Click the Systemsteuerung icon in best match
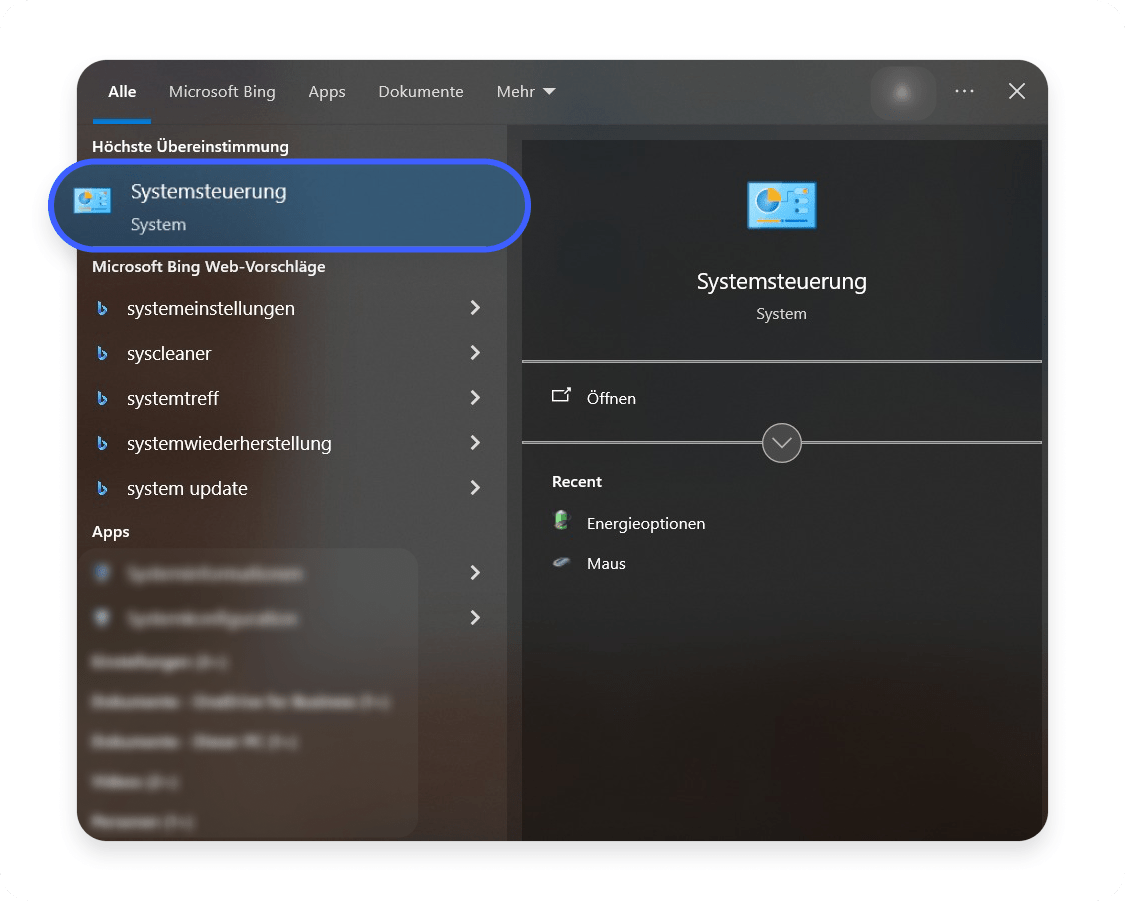This screenshot has height=901, width=1125. 93,201
